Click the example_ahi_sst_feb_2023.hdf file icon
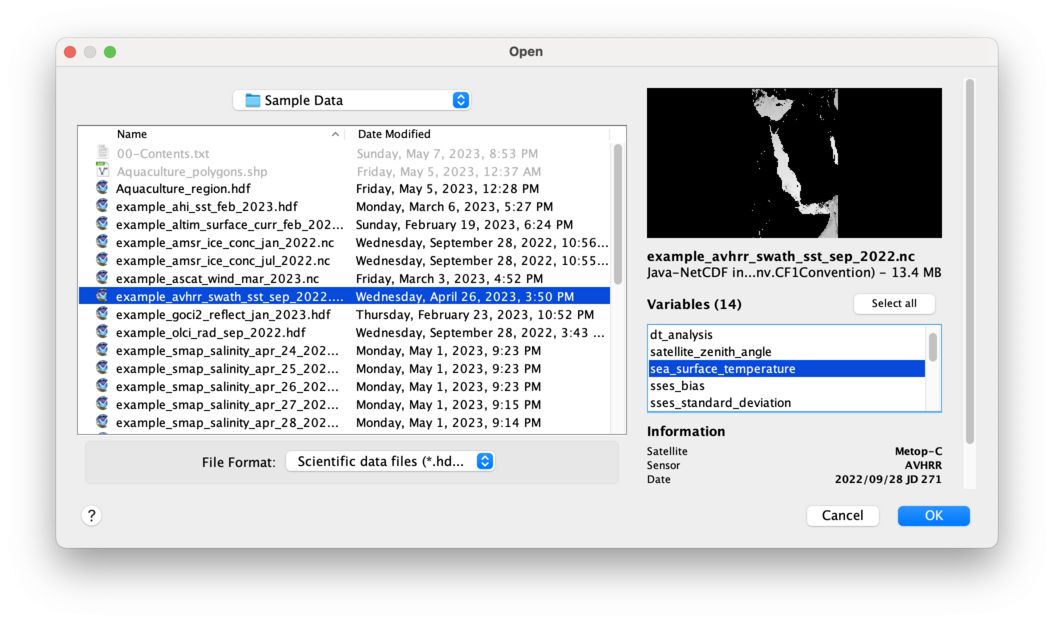The width and height of the screenshot is (1054, 622). 102,206
